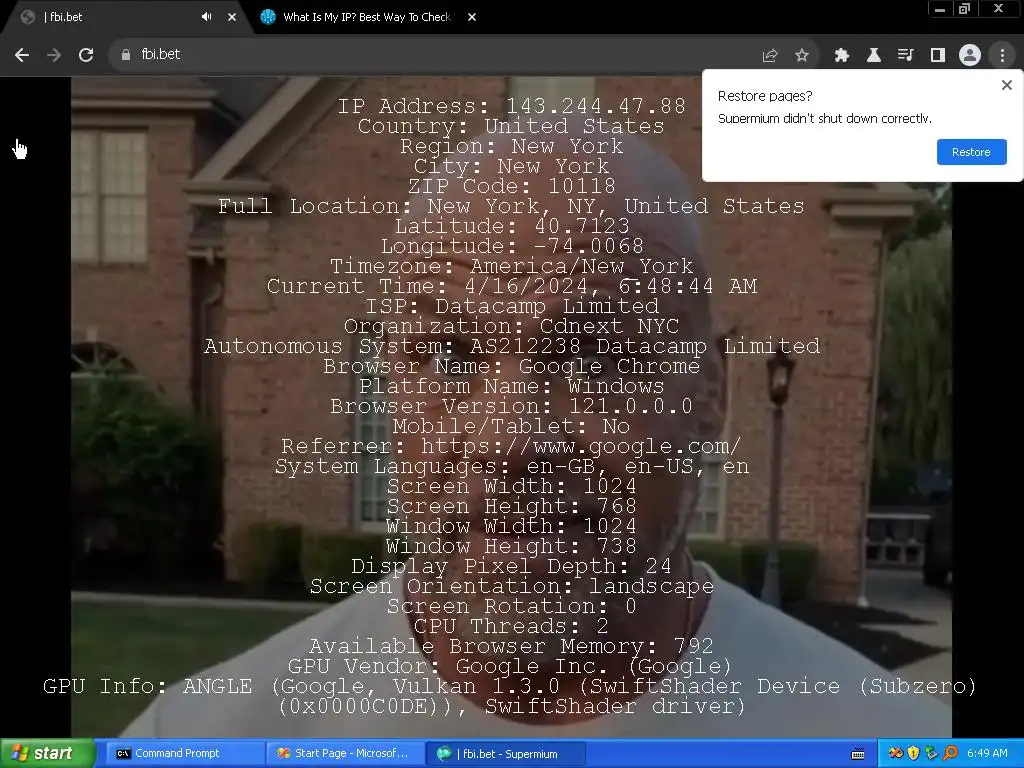Viewport: 1024px width, 768px height.
Task: Click the blocked-Windows-logo tray icon
Action: pyautogui.click(x=895, y=754)
